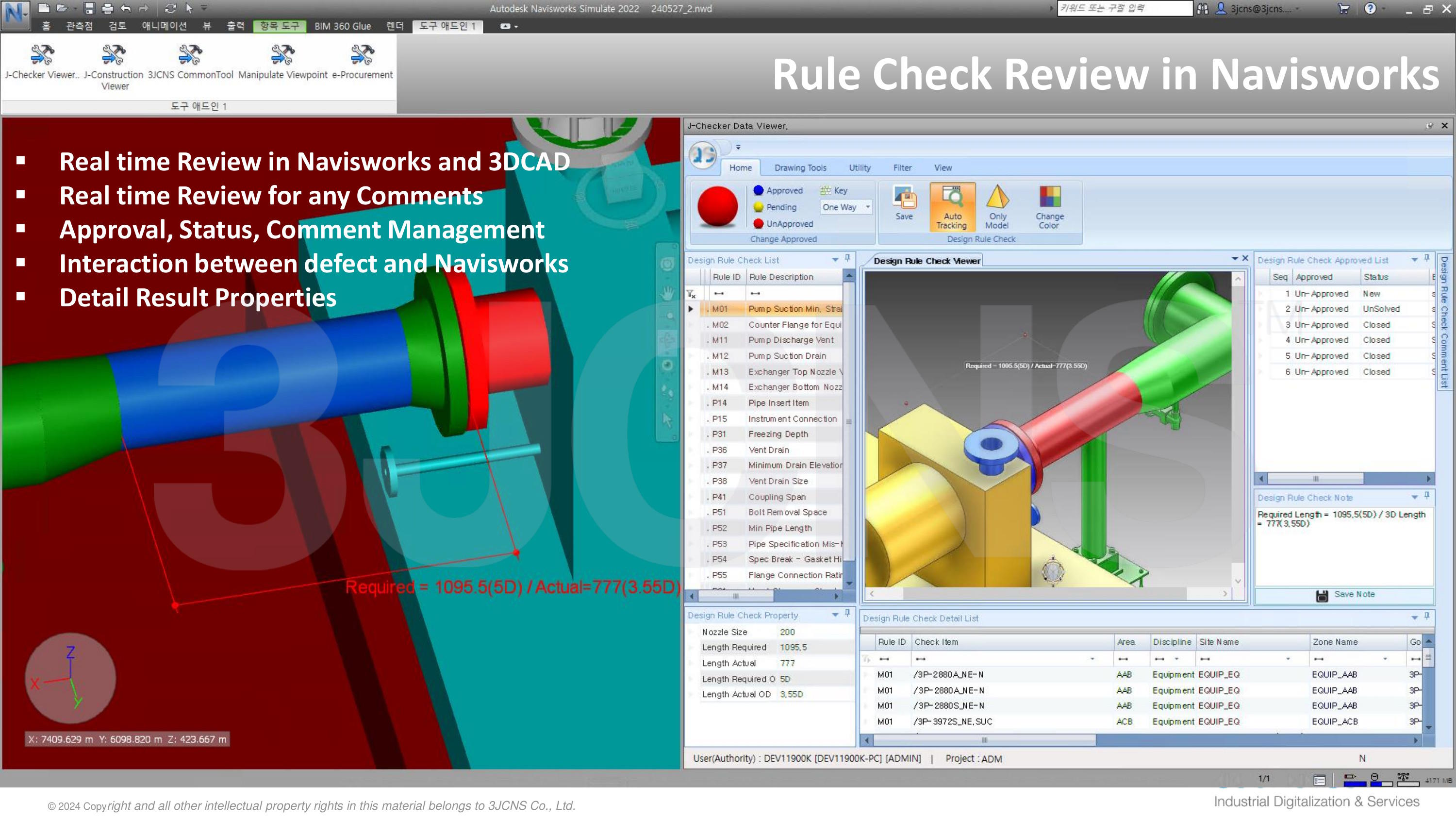This screenshot has width=1456, height=819.
Task: Open the help question mark icon
Action: point(1370,8)
